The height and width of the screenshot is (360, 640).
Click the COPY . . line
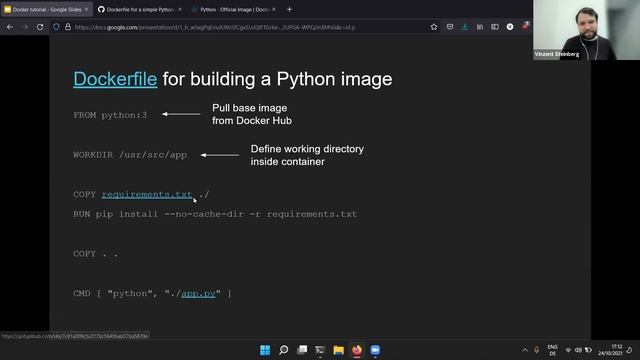[x=96, y=254]
